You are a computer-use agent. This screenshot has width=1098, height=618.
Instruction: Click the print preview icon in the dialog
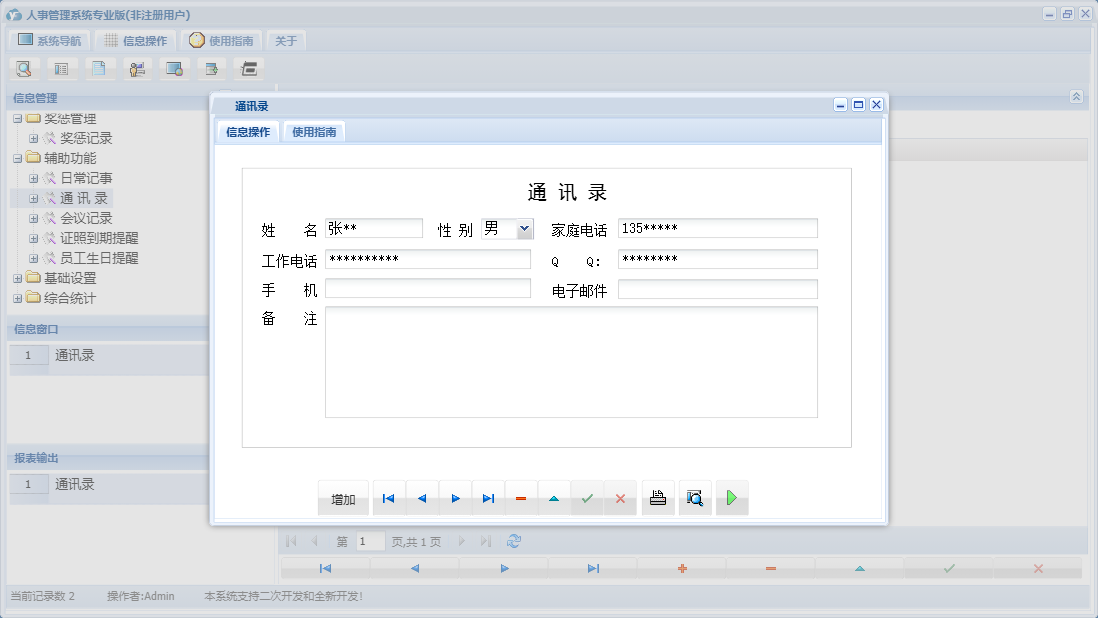coord(694,497)
